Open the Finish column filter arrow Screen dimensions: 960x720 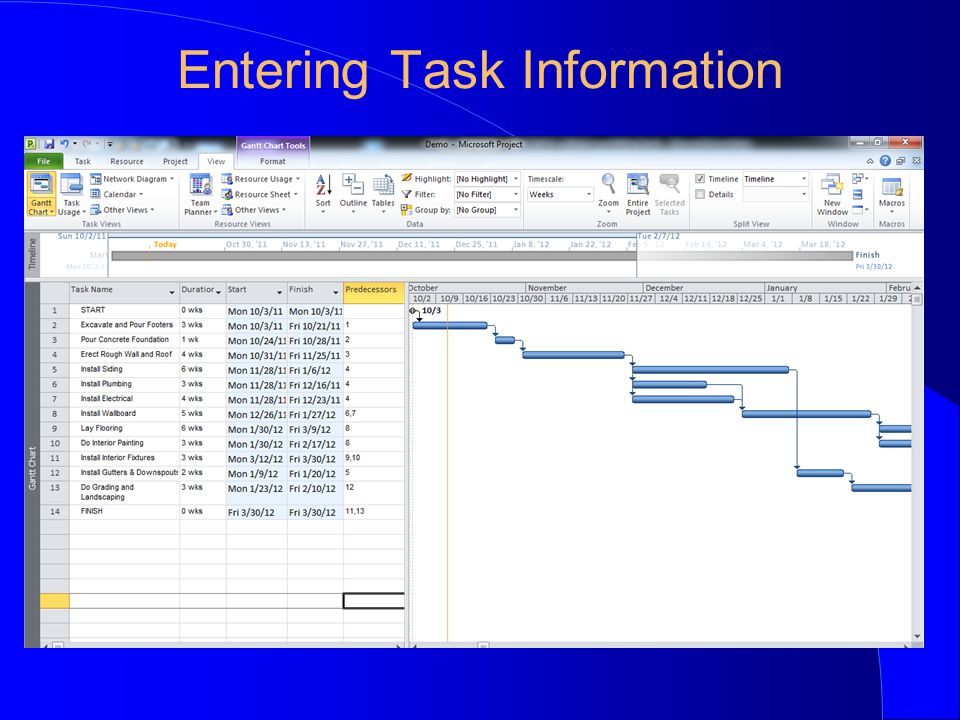[x=336, y=293]
